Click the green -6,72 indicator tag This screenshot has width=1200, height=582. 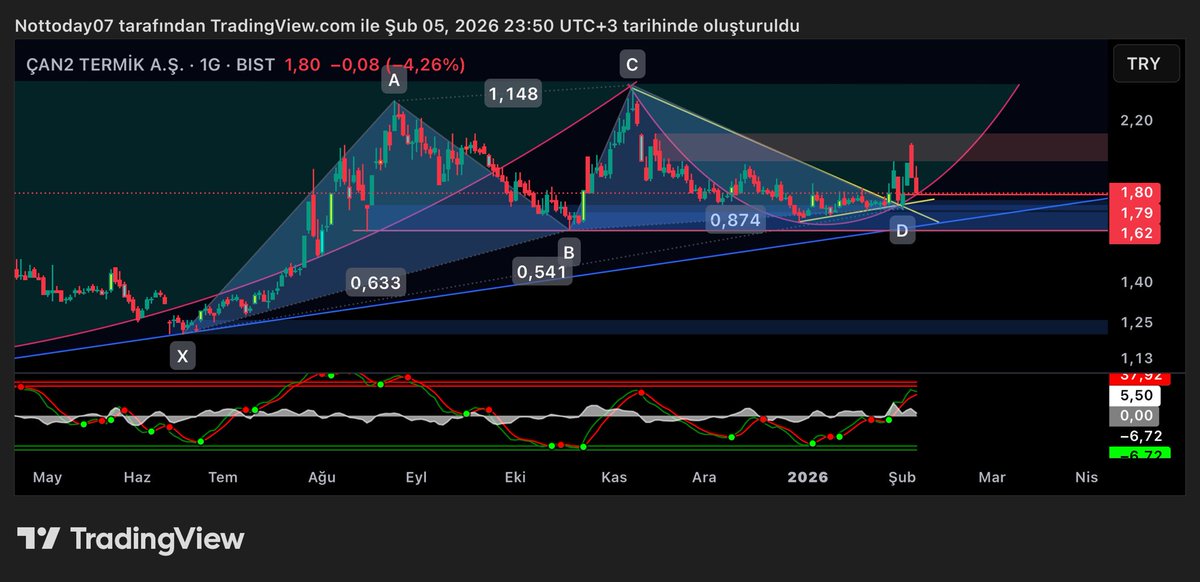tap(1138, 454)
